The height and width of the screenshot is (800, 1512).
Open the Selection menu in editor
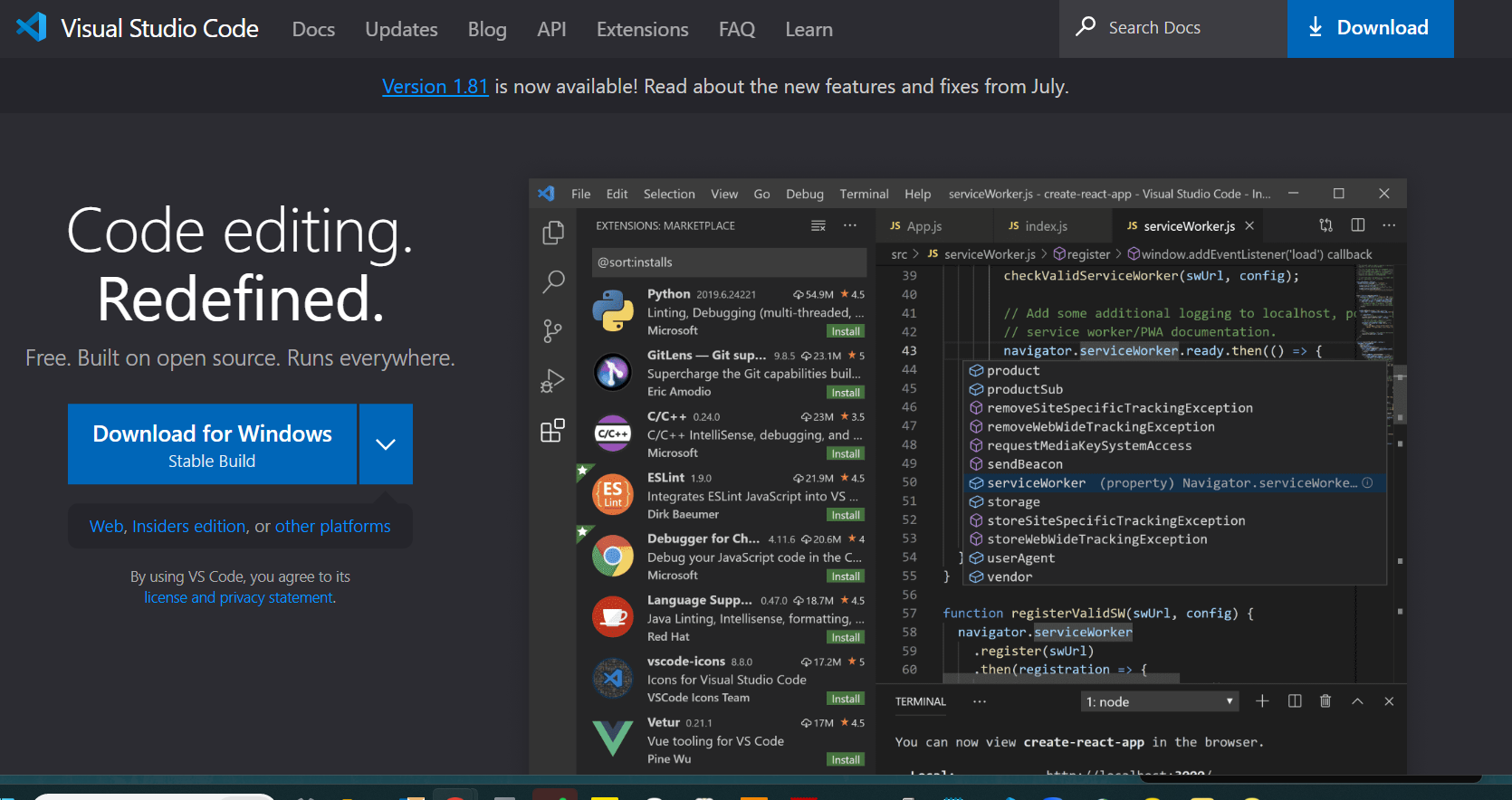click(669, 194)
